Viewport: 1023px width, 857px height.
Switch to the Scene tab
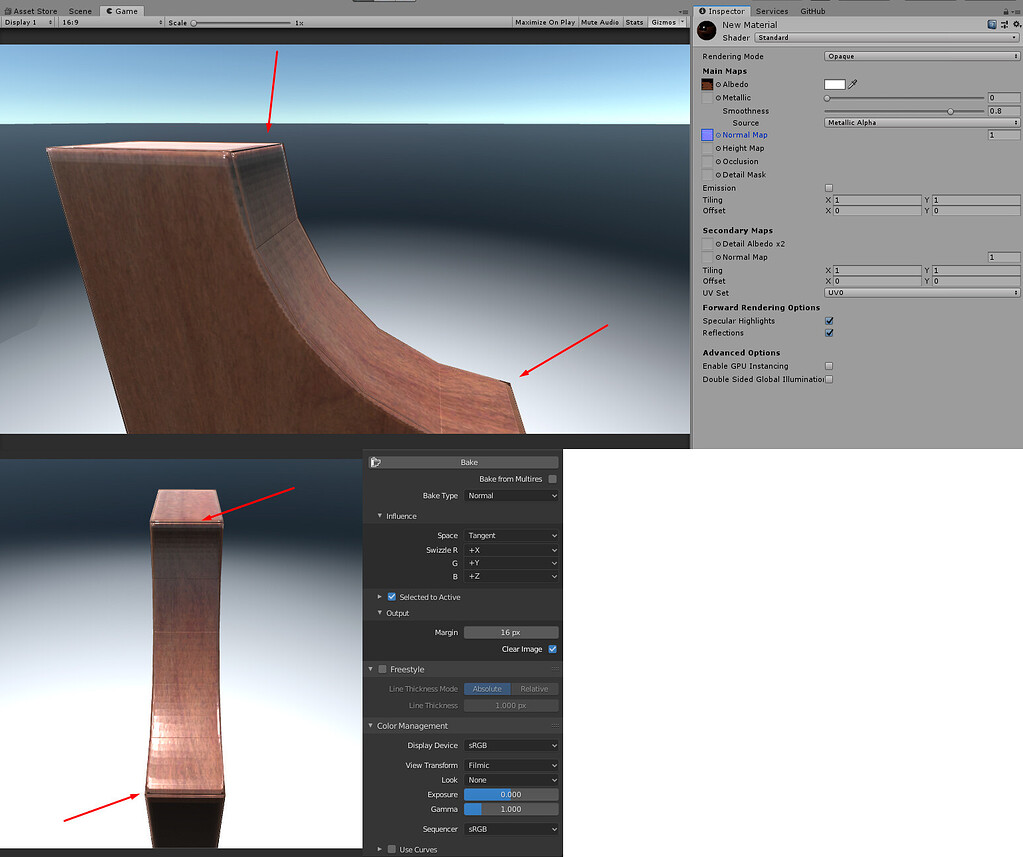pyautogui.click(x=79, y=11)
